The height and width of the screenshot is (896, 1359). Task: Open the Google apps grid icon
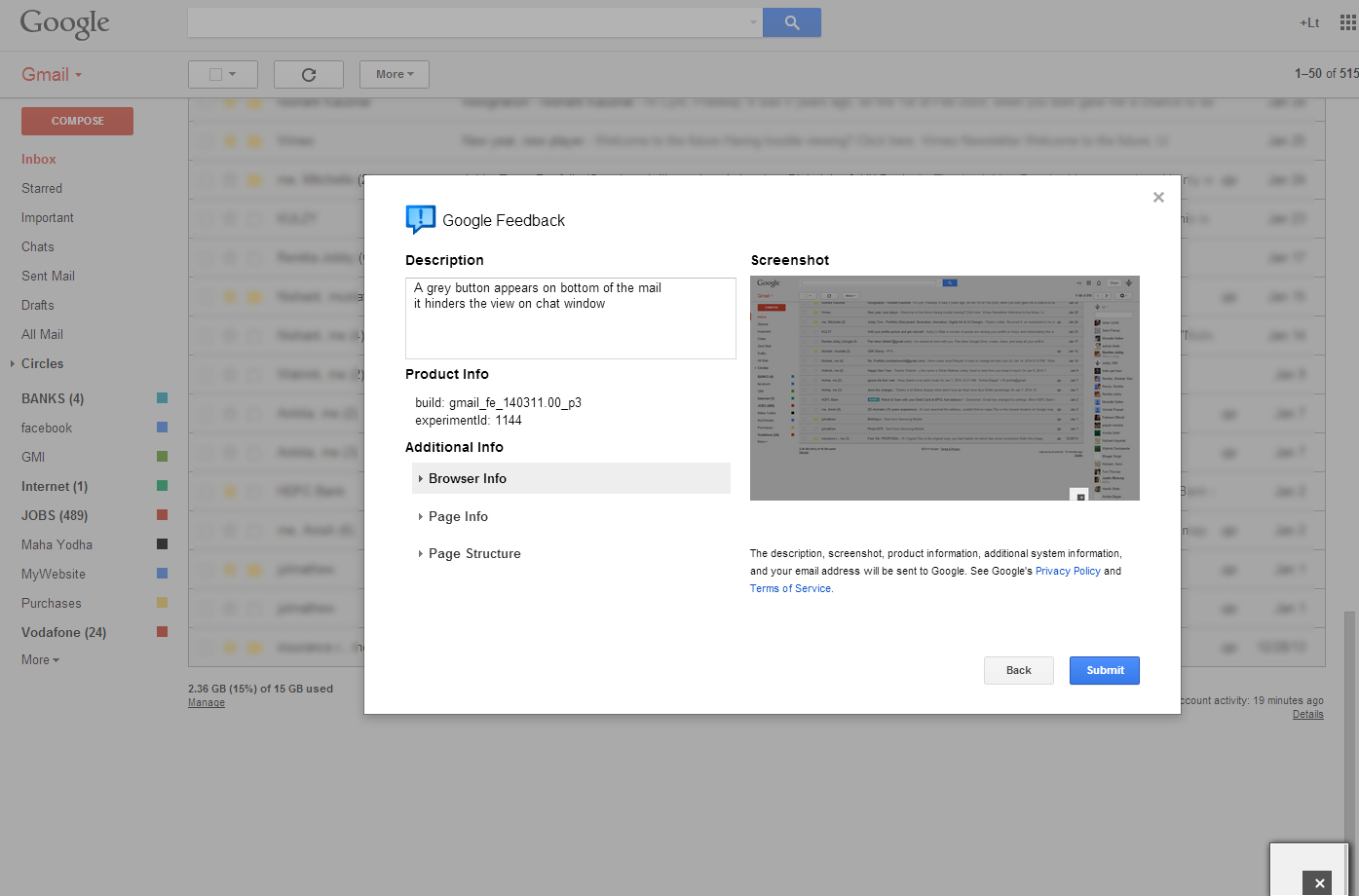pyautogui.click(x=1347, y=22)
